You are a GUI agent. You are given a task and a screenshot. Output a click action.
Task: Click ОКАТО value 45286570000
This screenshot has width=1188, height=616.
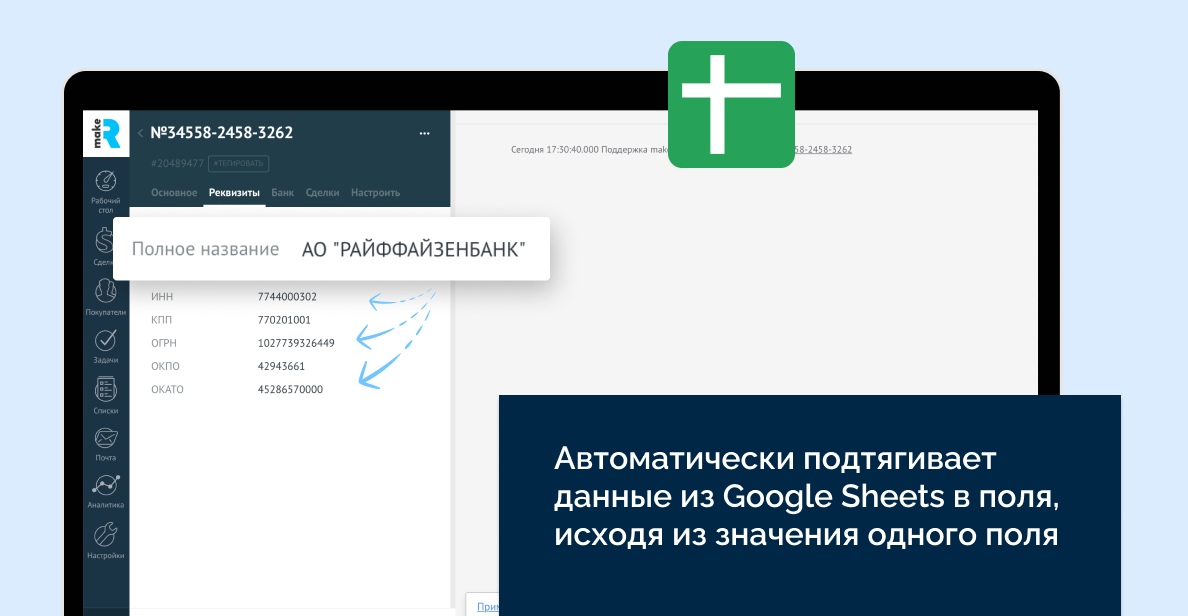tap(290, 389)
